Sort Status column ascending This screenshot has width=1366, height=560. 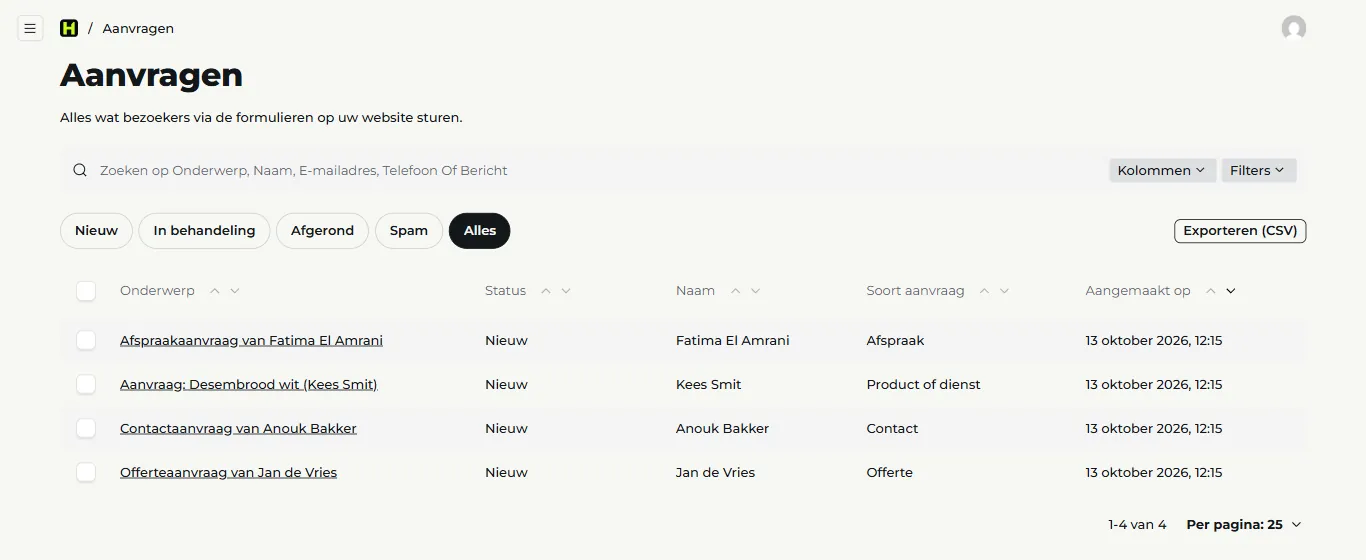545,291
